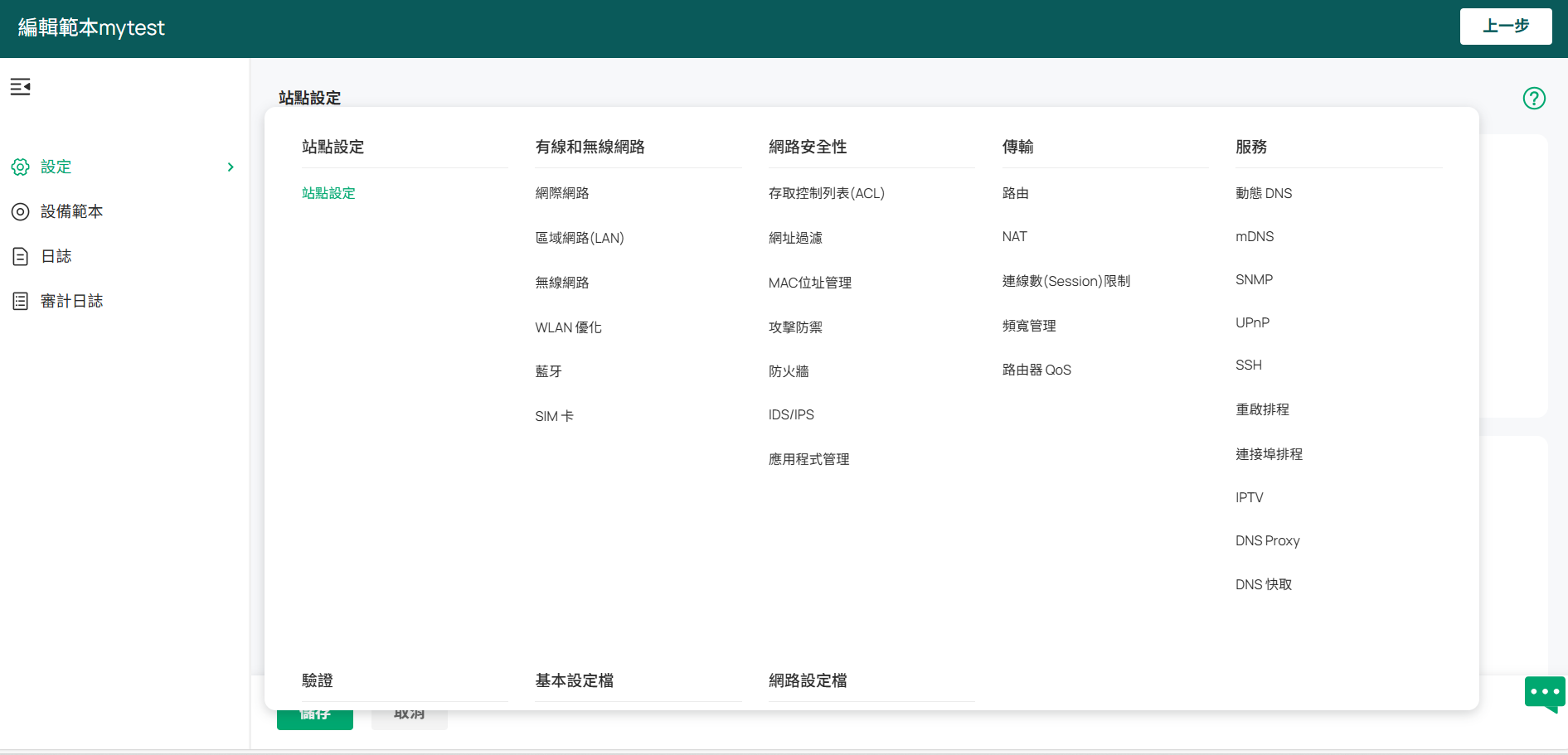This screenshot has height=755, width=1568.
Task: Open MAC位址管理 page
Action: 810,283
